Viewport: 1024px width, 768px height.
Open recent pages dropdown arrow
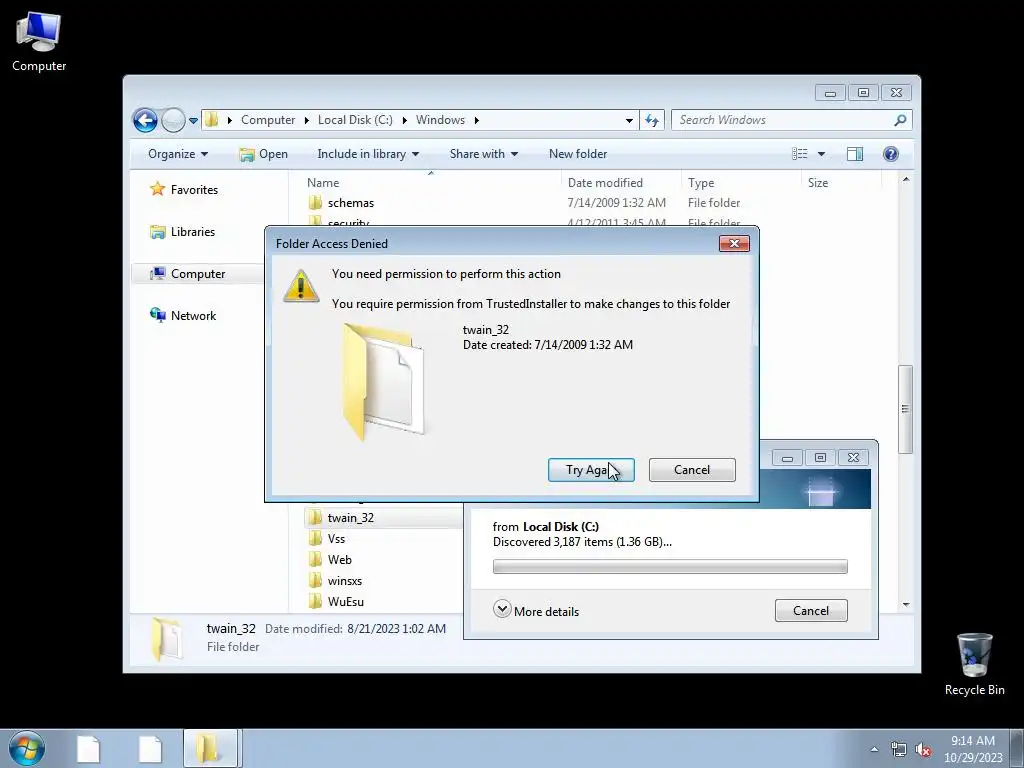tap(193, 120)
